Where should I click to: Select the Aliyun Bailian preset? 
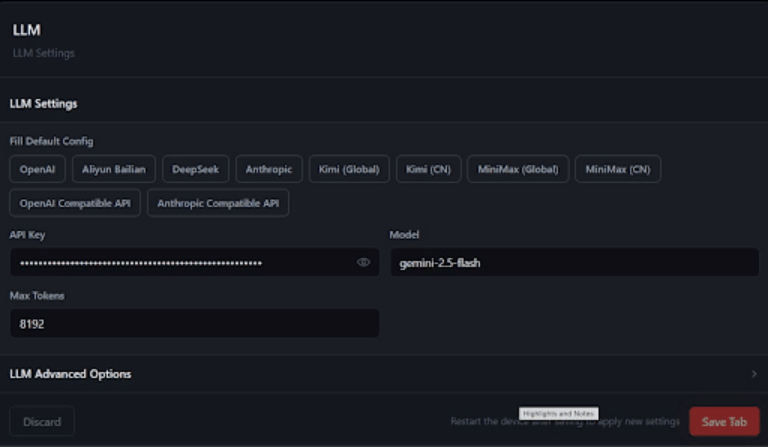coord(114,169)
